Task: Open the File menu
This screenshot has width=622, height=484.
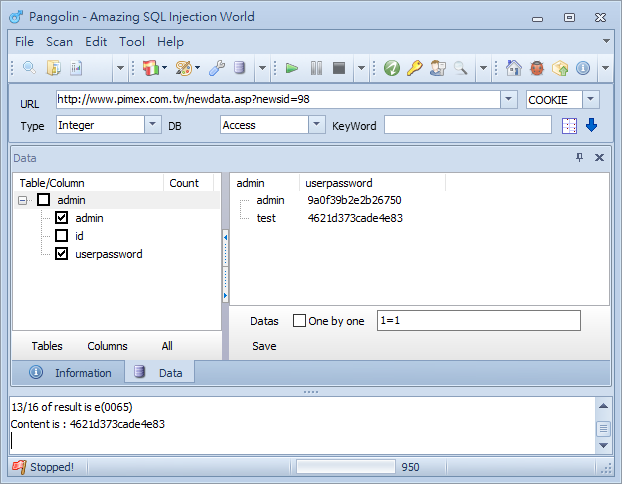Action: (x=24, y=42)
